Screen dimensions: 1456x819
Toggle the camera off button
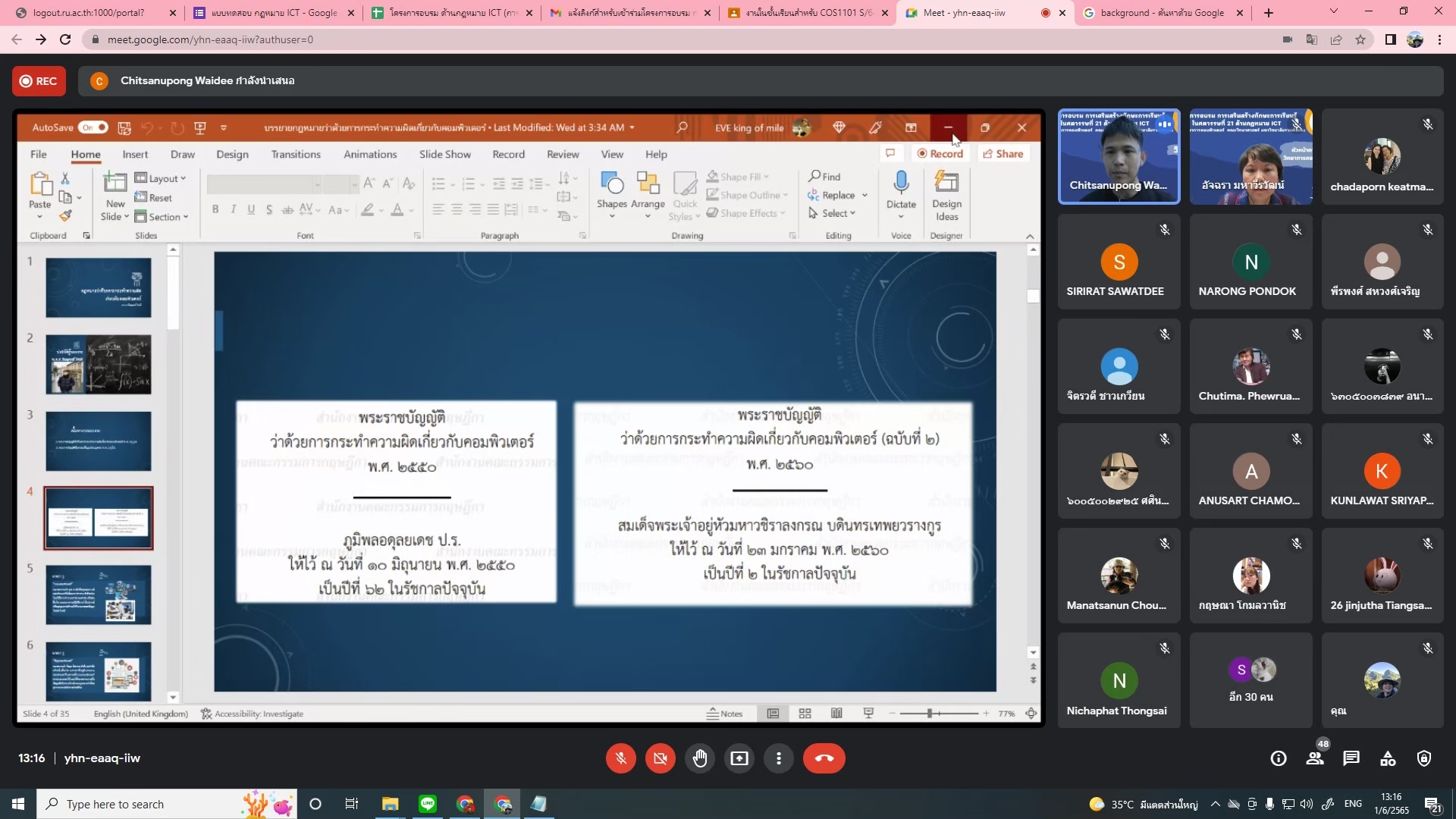point(660,758)
